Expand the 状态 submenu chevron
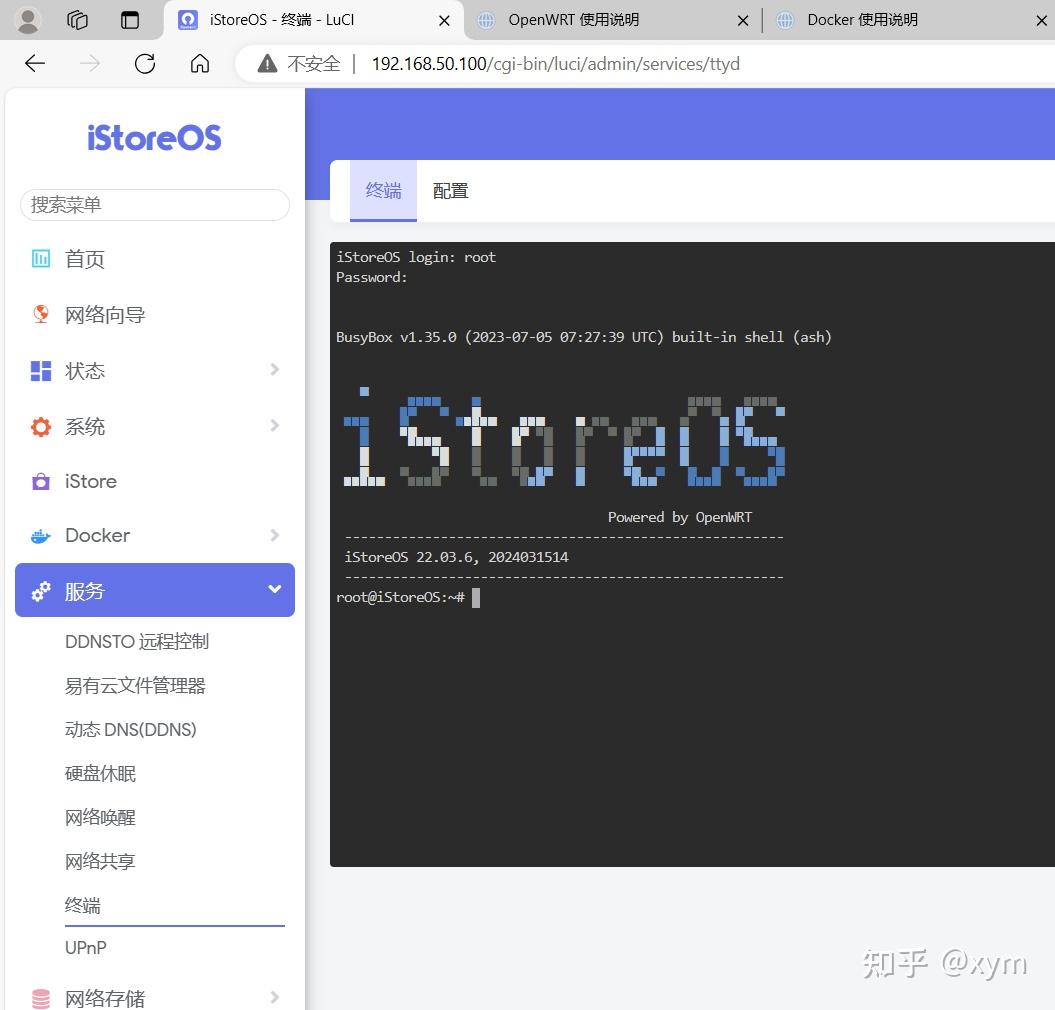The height and width of the screenshot is (1010, 1055). point(274,370)
